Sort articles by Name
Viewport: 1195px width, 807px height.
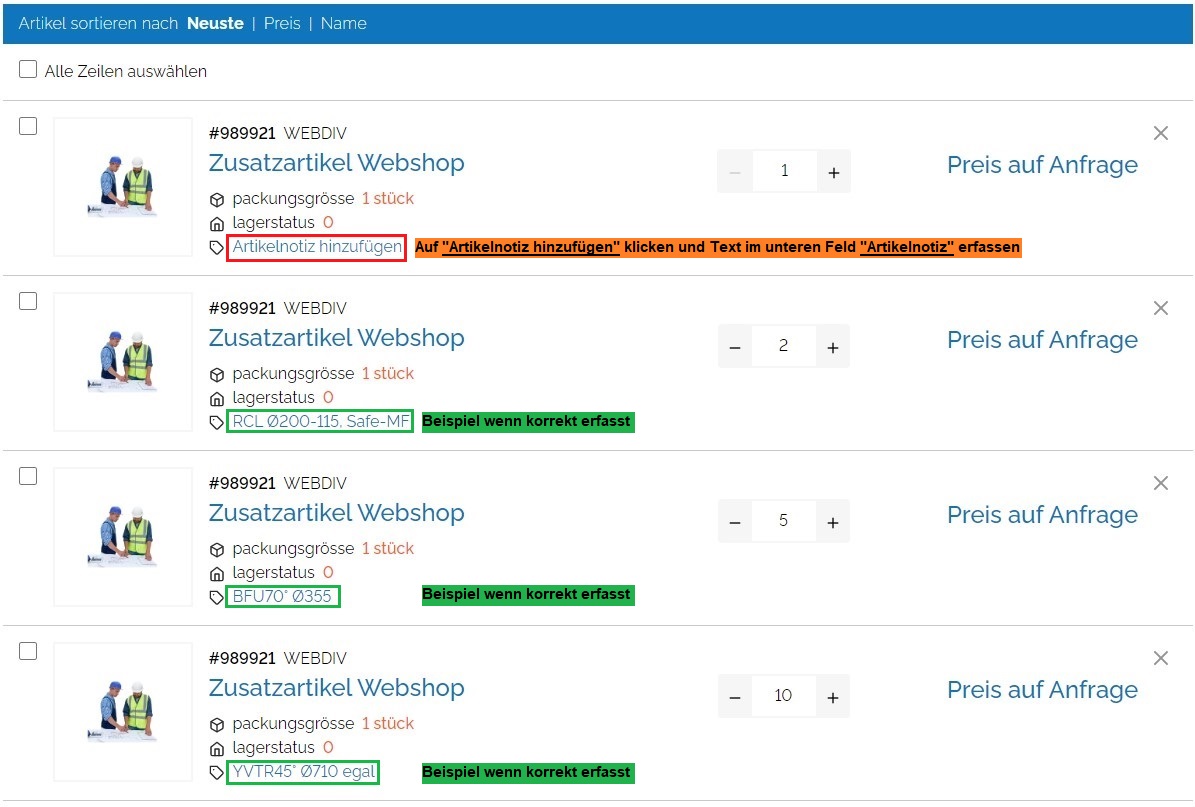pyautogui.click(x=343, y=23)
